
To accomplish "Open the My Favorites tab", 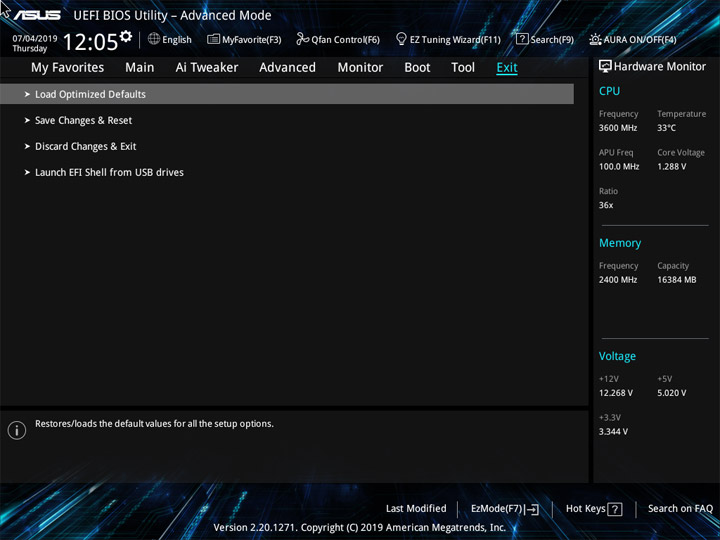I will [68, 68].
